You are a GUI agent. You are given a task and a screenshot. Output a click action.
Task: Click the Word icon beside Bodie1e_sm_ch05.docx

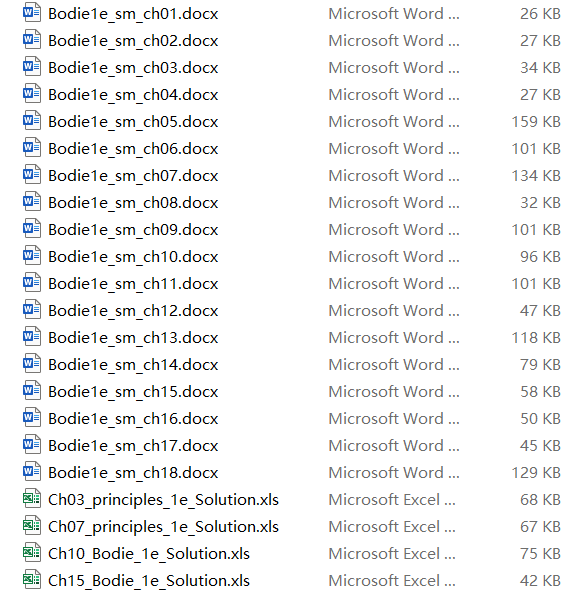coord(32,121)
